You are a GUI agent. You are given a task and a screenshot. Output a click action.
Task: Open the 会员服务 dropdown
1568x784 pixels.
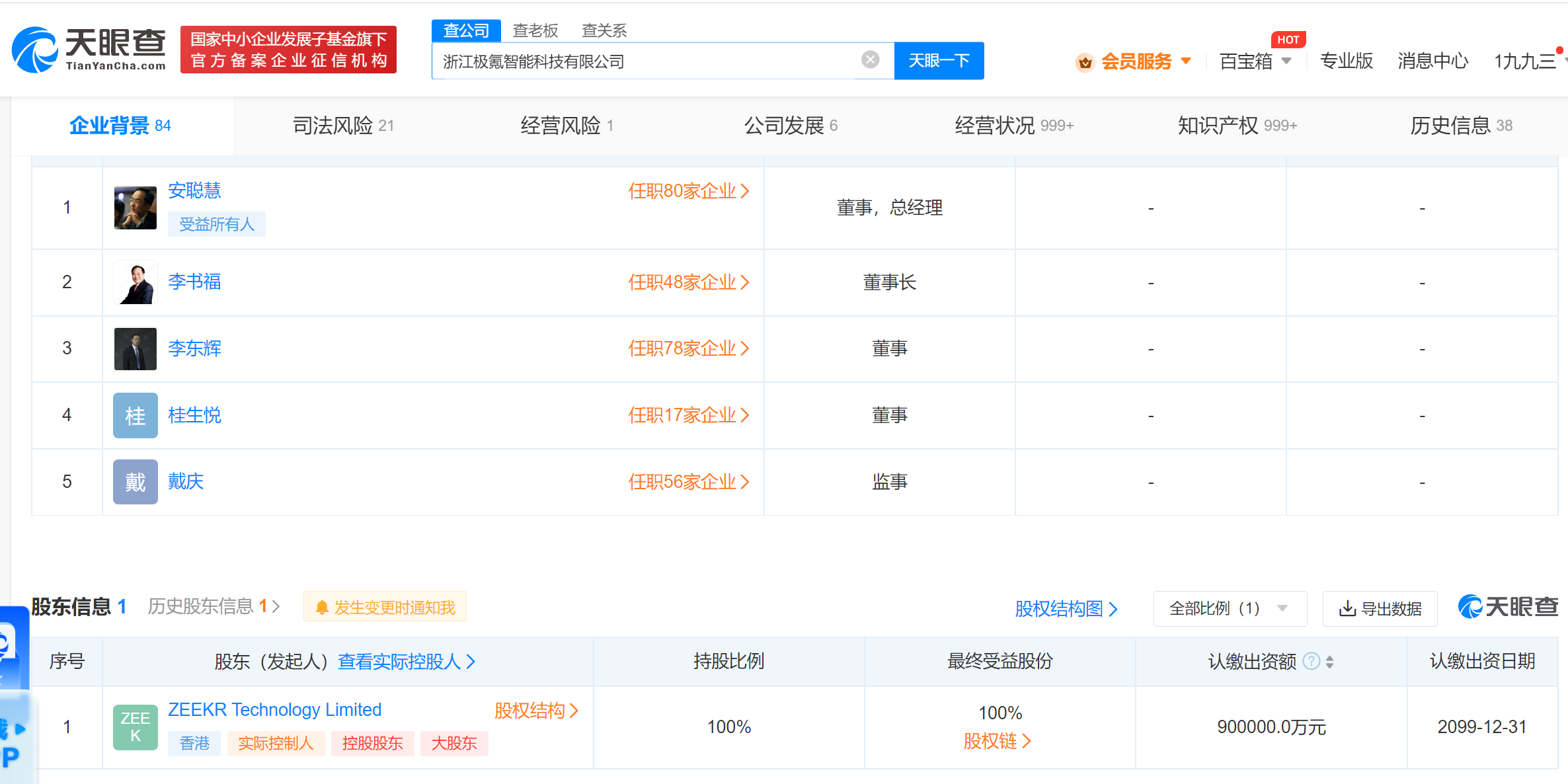1146,61
